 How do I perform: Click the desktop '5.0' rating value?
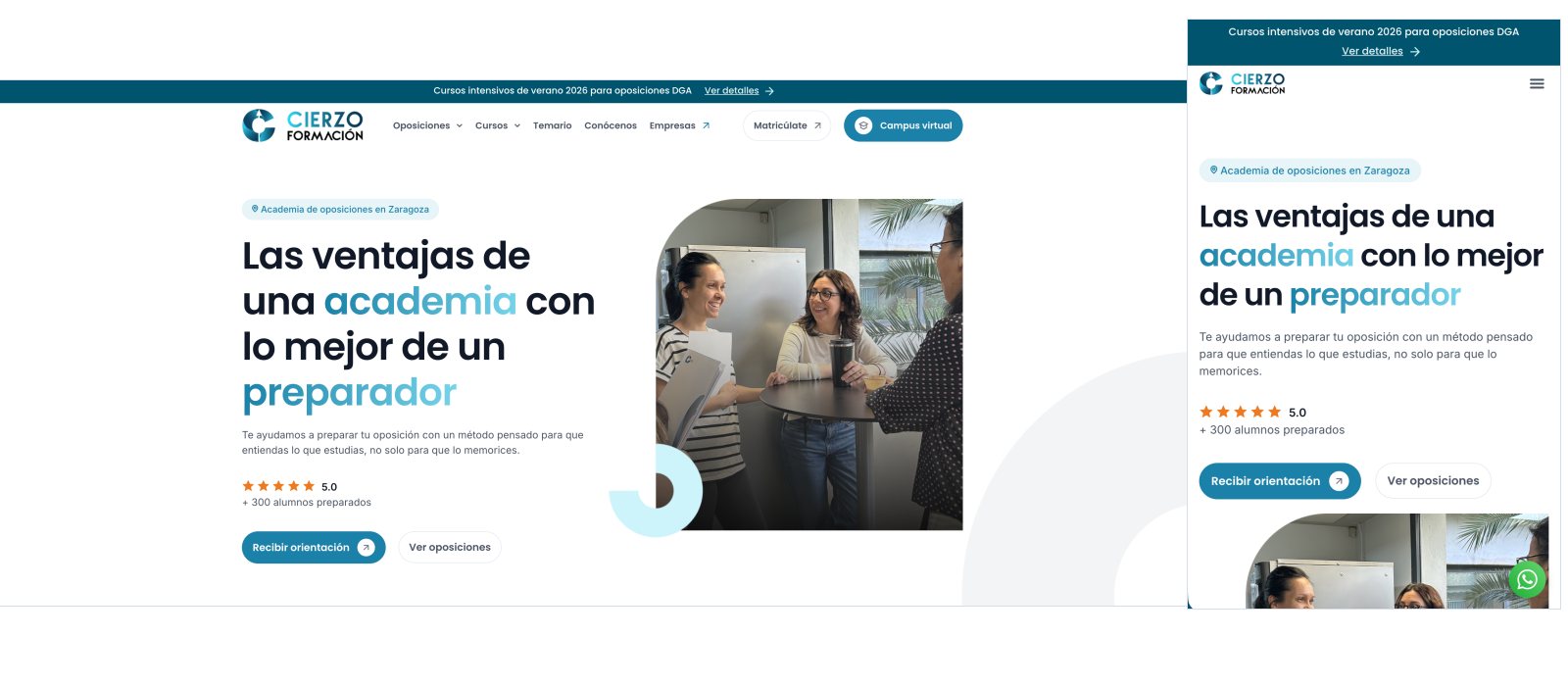(x=329, y=487)
